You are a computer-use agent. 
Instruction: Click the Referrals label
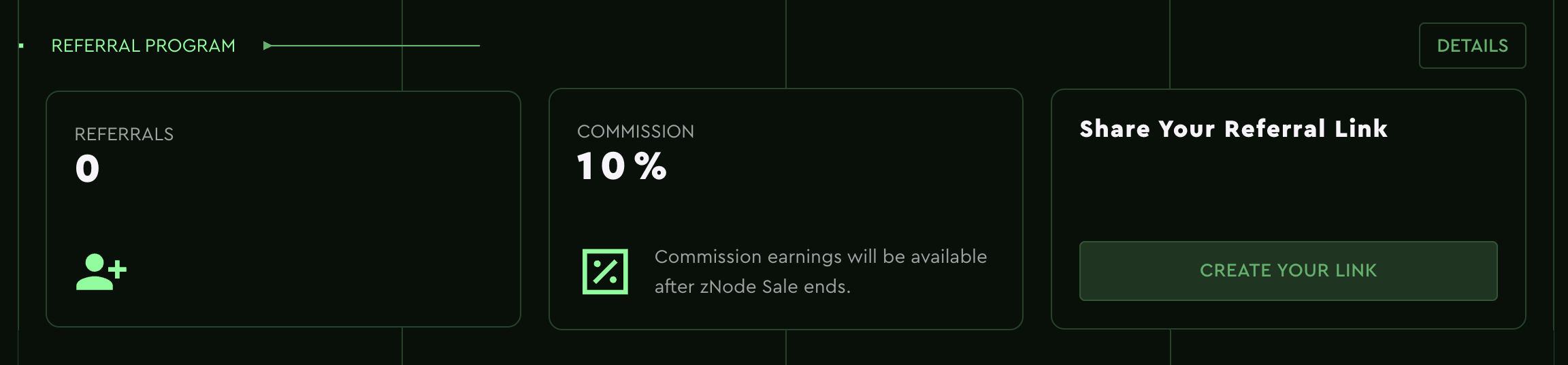[124, 134]
